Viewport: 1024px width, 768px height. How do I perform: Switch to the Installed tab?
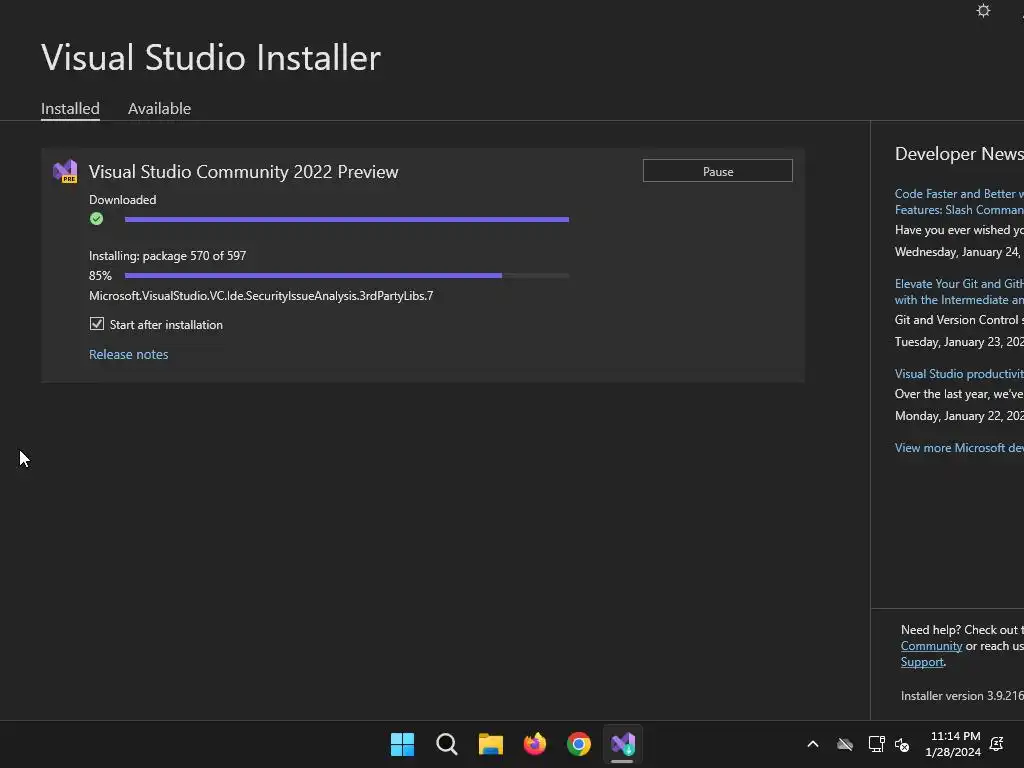click(x=71, y=108)
